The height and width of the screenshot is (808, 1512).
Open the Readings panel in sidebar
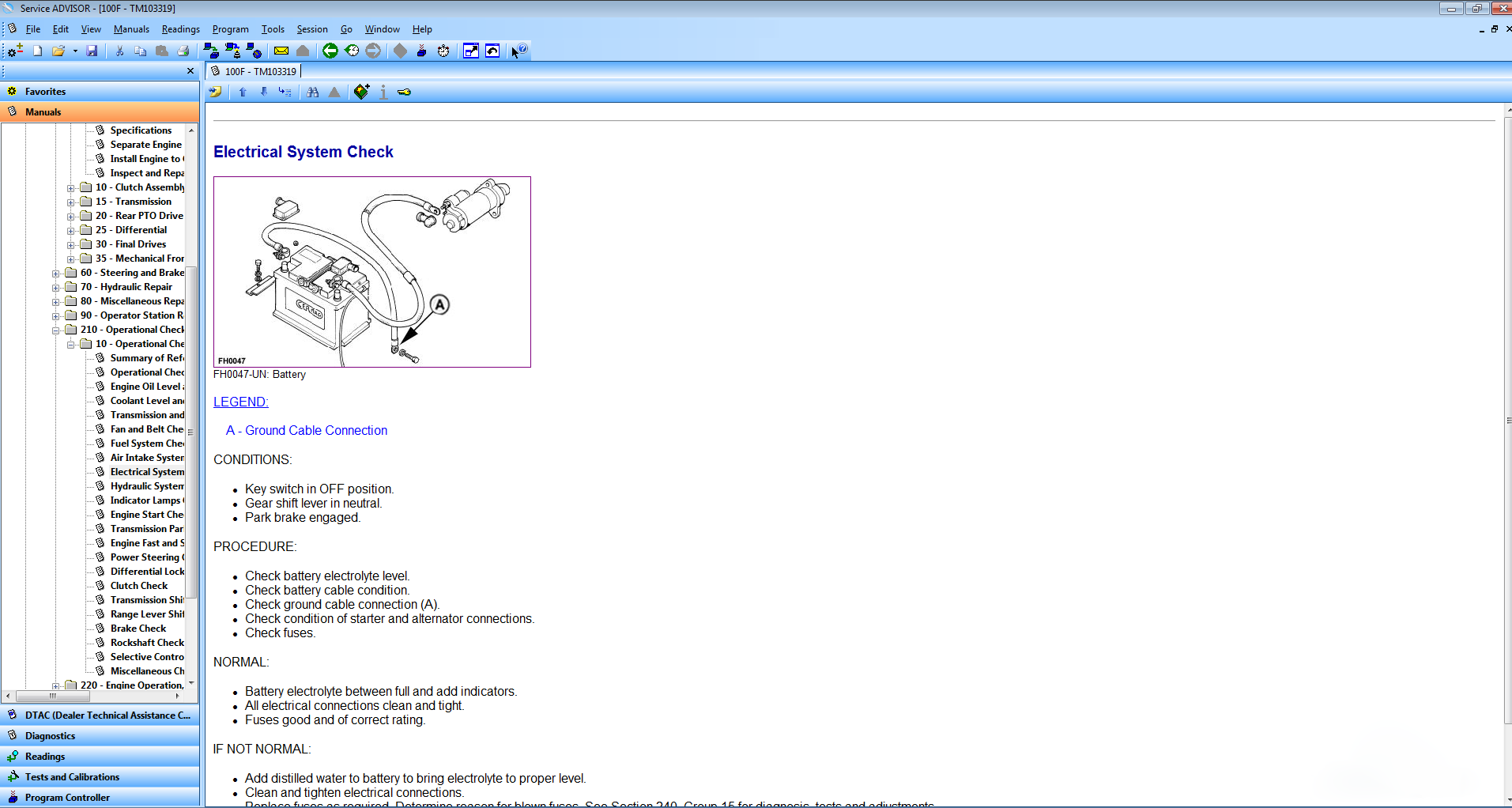click(x=100, y=757)
